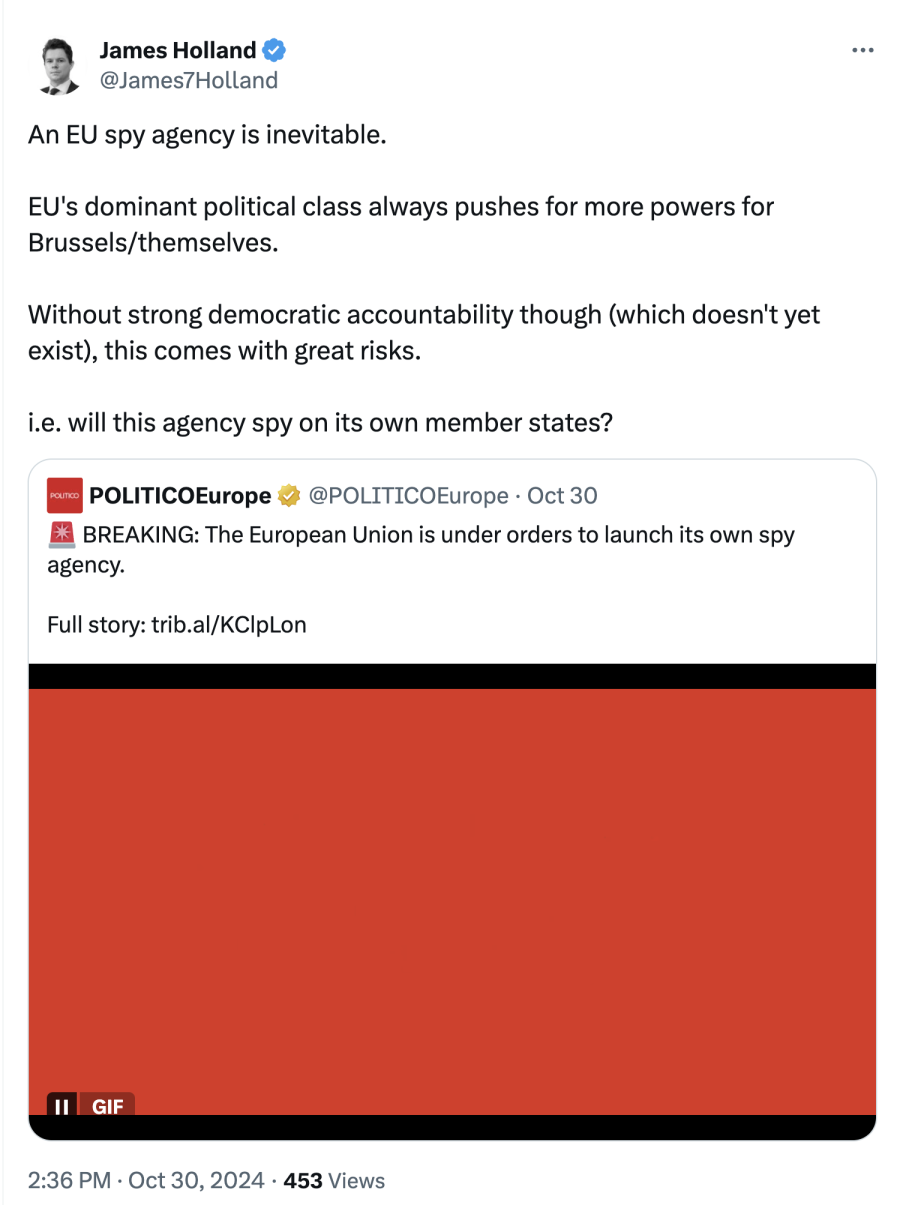The image size is (900, 1205).
Task: Click the 453 Views count
Action: click(x=334, y=1181)
